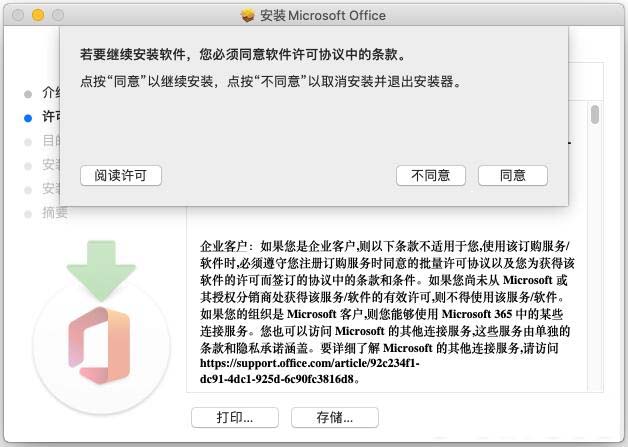This screenshot has width=628, height=447.
Task: Click the first 安装 step bullet dot
Action: point(28,166)
